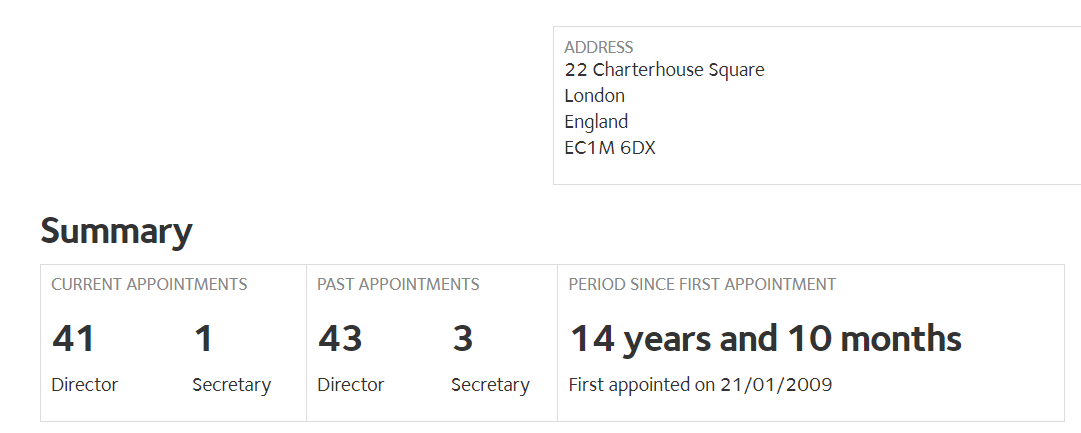This screenshot has width=1081, height=433.
Task: Click PERIOD SINCE FIRST APPOINTMENT label
Action: pyautogui.click(x=702, y=284)
